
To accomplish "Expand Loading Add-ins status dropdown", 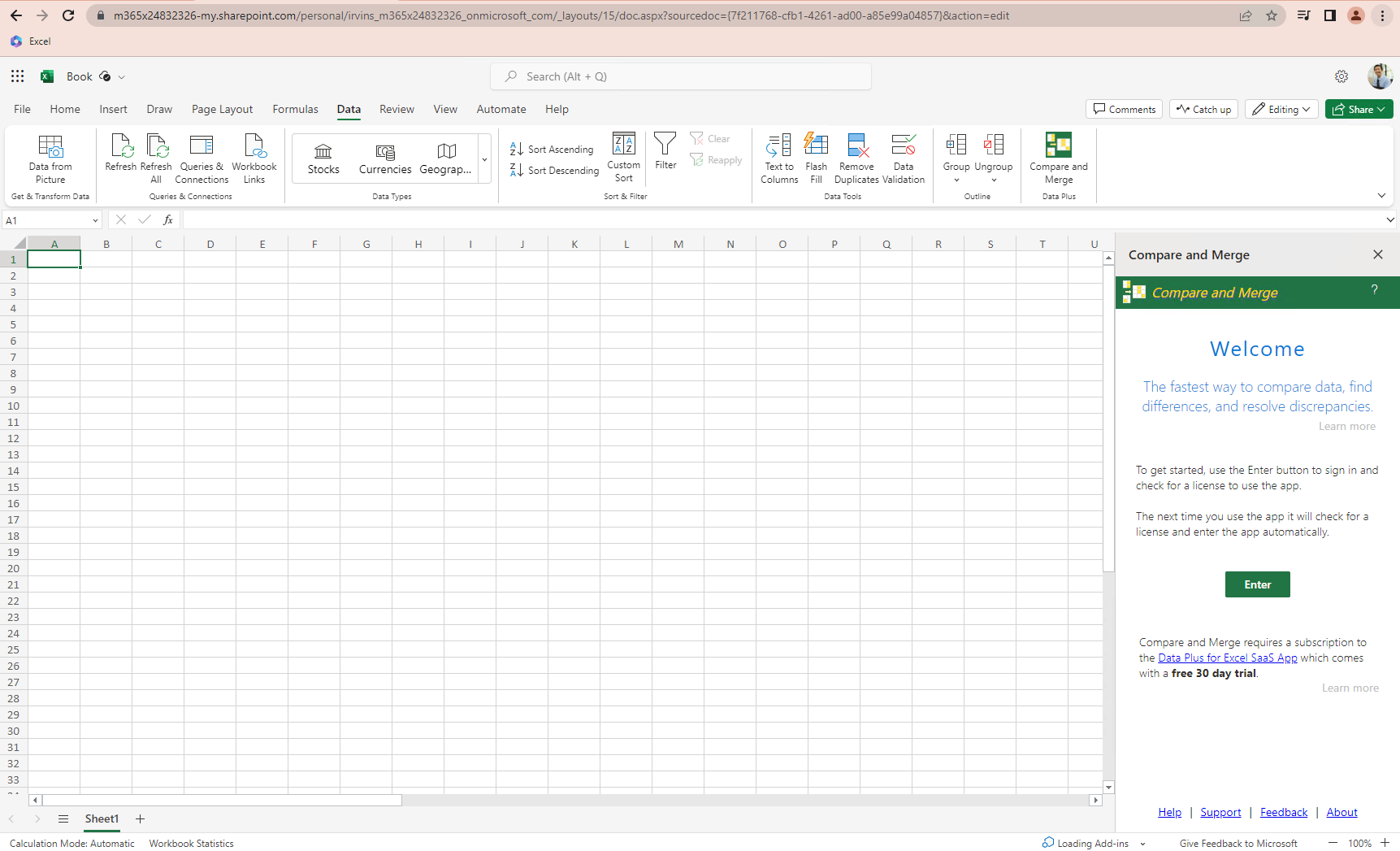I will [1142, 844].
